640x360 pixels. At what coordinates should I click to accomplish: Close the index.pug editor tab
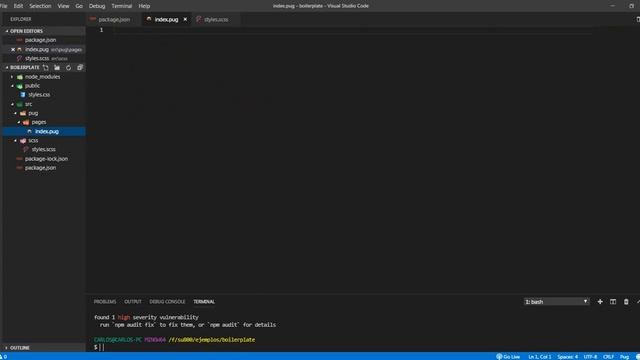[x=185, y=19]
